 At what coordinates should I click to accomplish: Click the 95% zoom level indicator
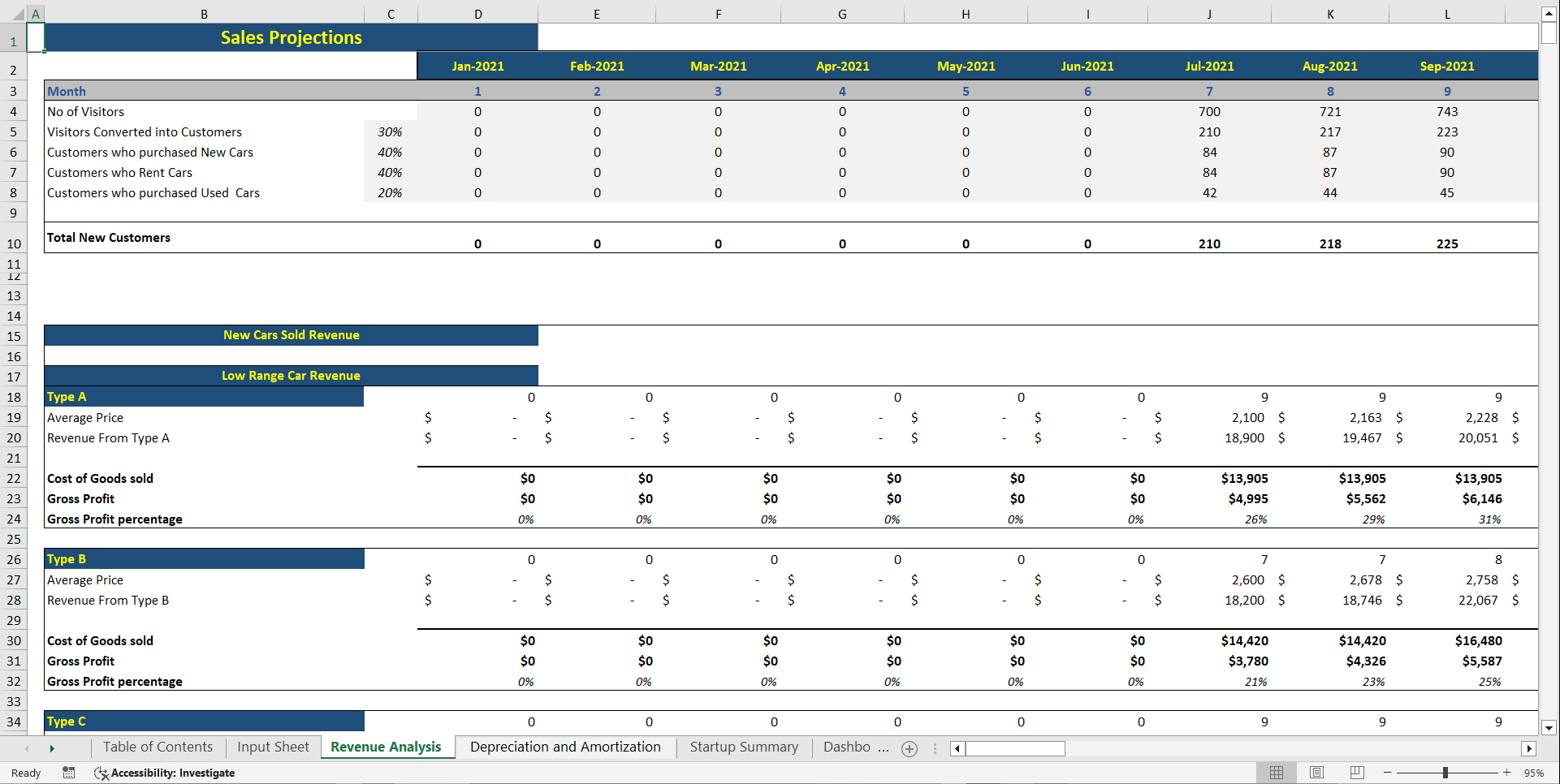click(1533, 773)
